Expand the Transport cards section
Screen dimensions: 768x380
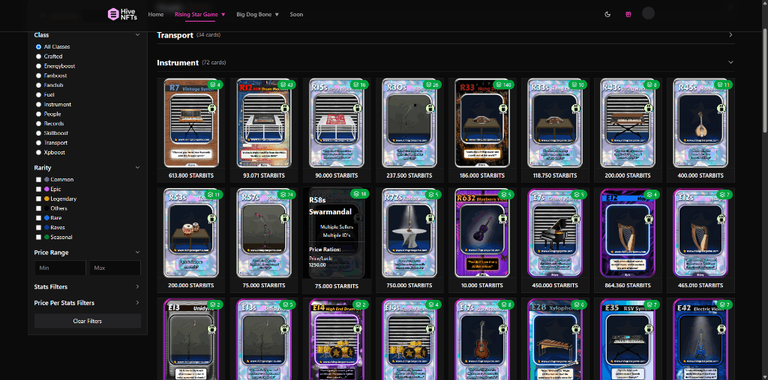click(x=730, y=35)
